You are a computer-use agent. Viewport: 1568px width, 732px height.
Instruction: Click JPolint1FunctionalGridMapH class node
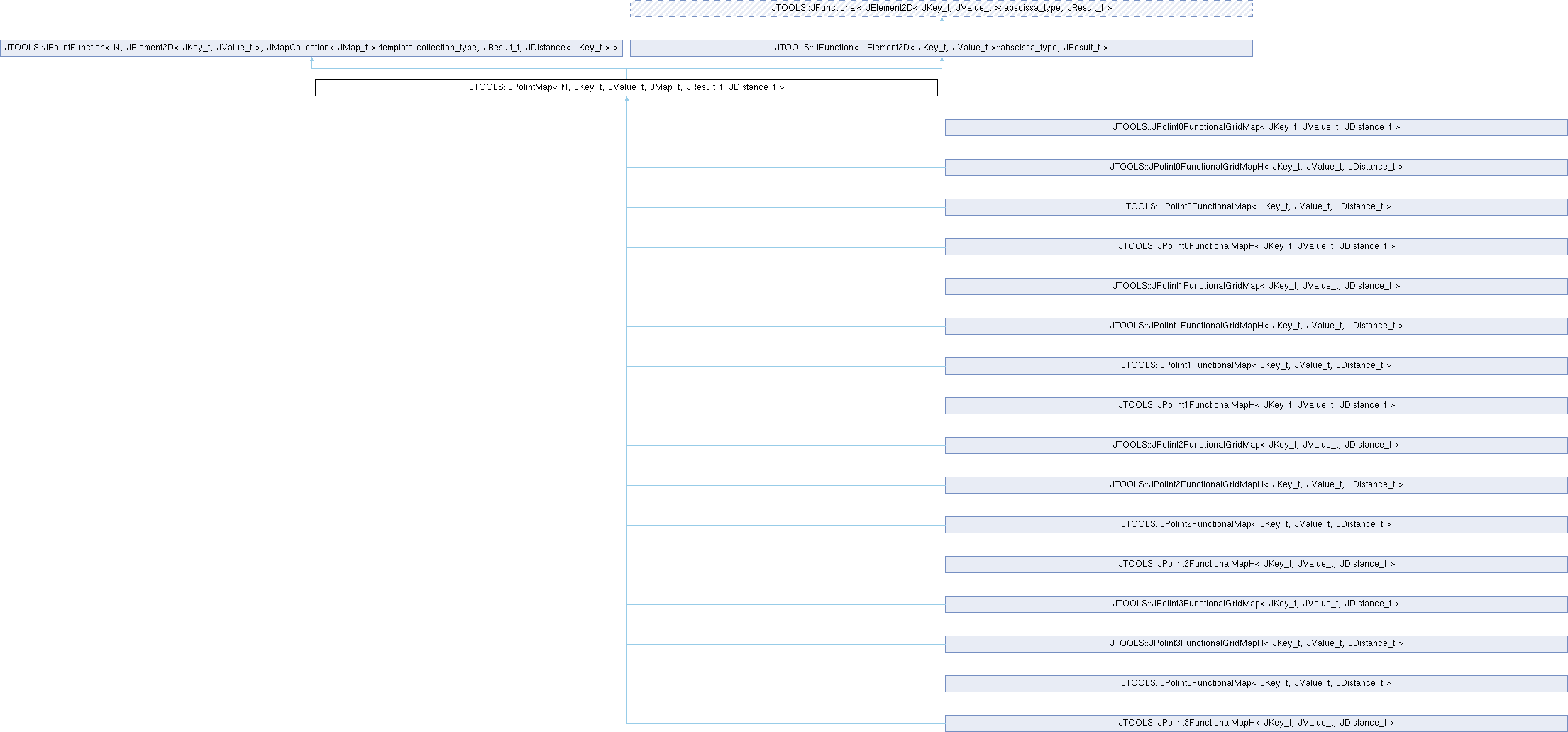click(x=1256, y=326)
